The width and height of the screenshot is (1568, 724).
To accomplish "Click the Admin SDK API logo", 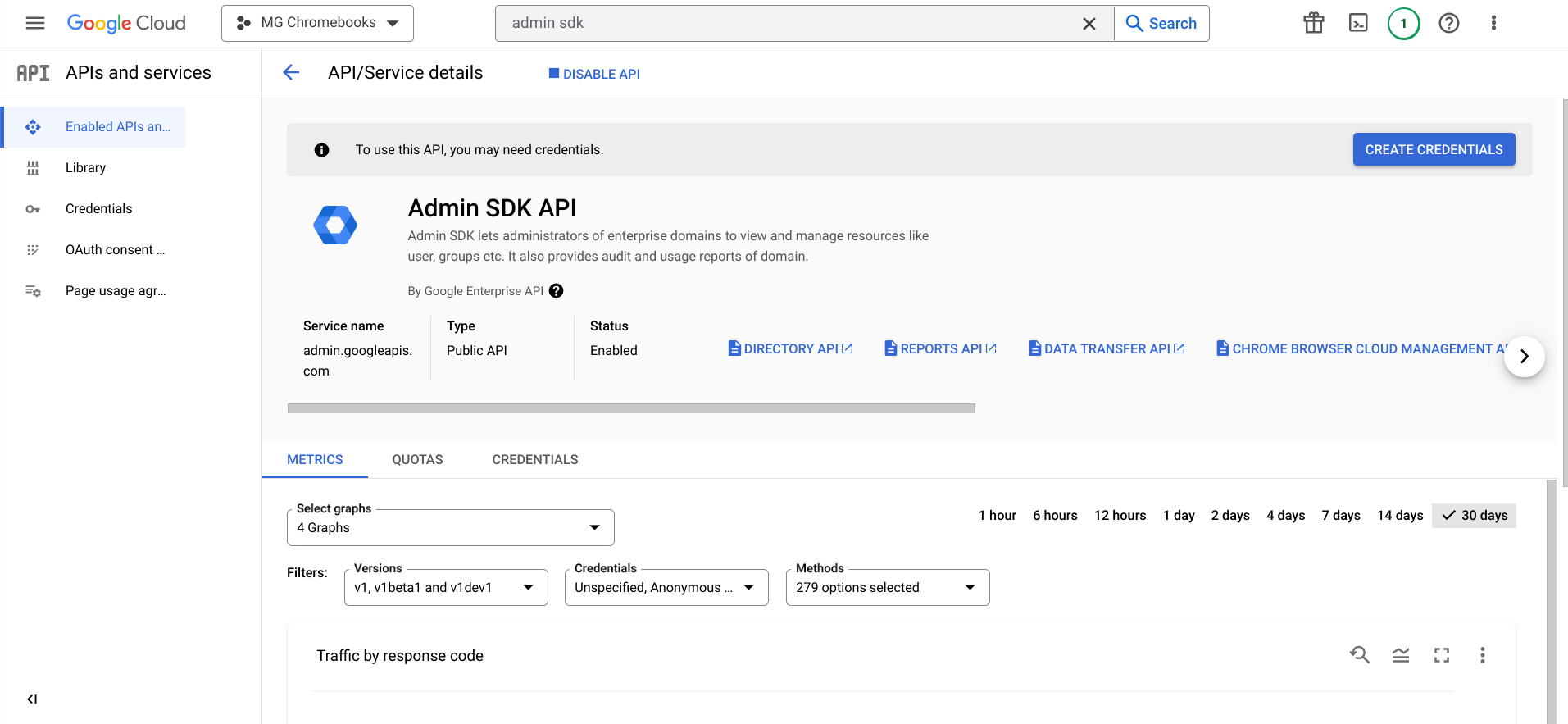I will coord(335,225).
